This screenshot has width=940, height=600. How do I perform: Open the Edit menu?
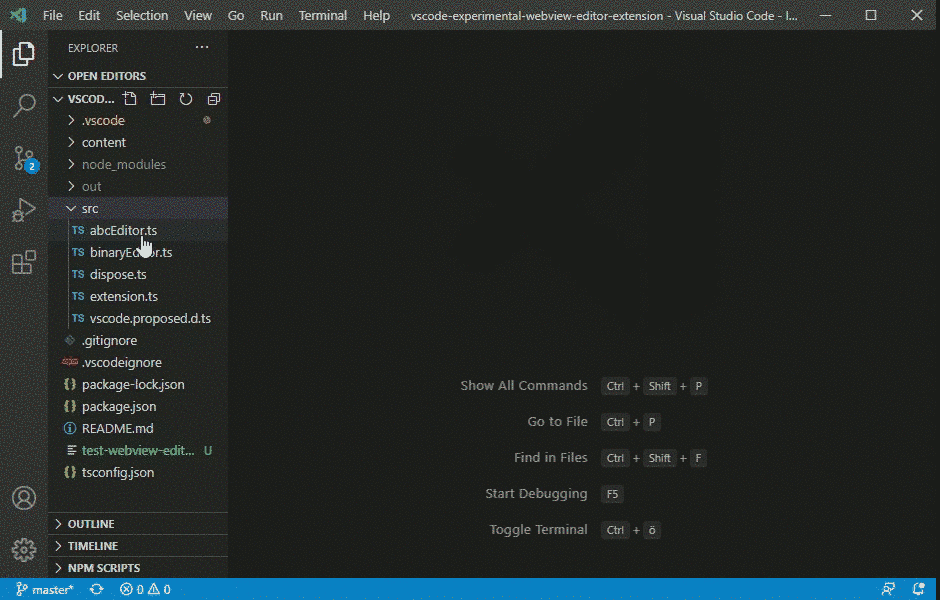89,16
